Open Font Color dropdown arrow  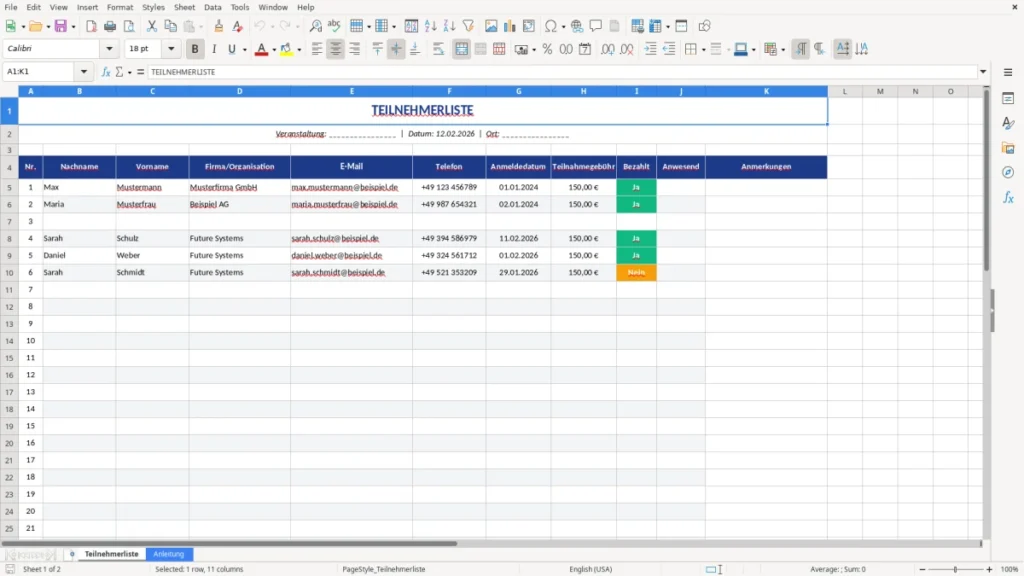pos(274,50)
